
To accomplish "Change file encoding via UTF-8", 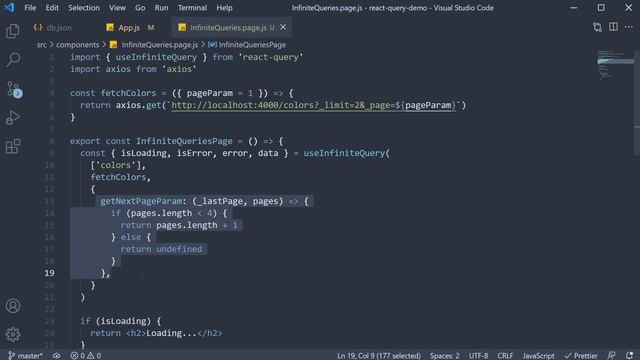I will click(x=478, y=356).
